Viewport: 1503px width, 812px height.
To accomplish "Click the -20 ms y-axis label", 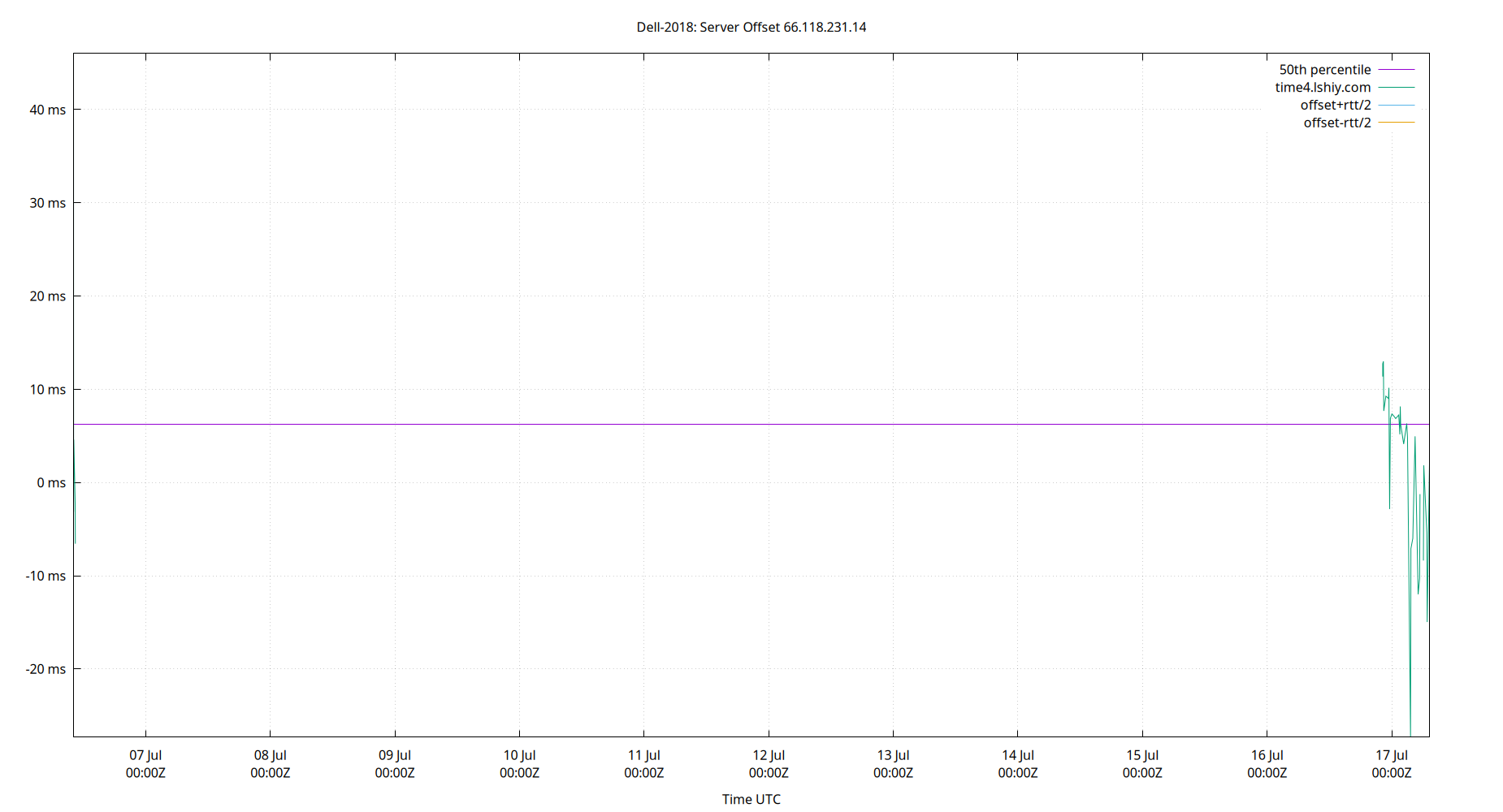I will tap(41, 668).
